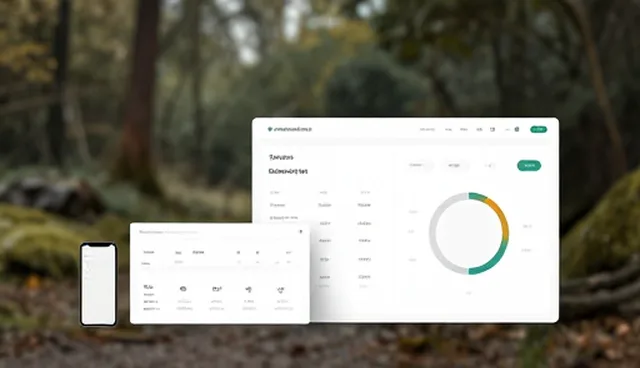Select the first dark icon in the overlay card's icon row
This screenshot has height=368, width=640.
pyautogui.click(x=183, y=289)
